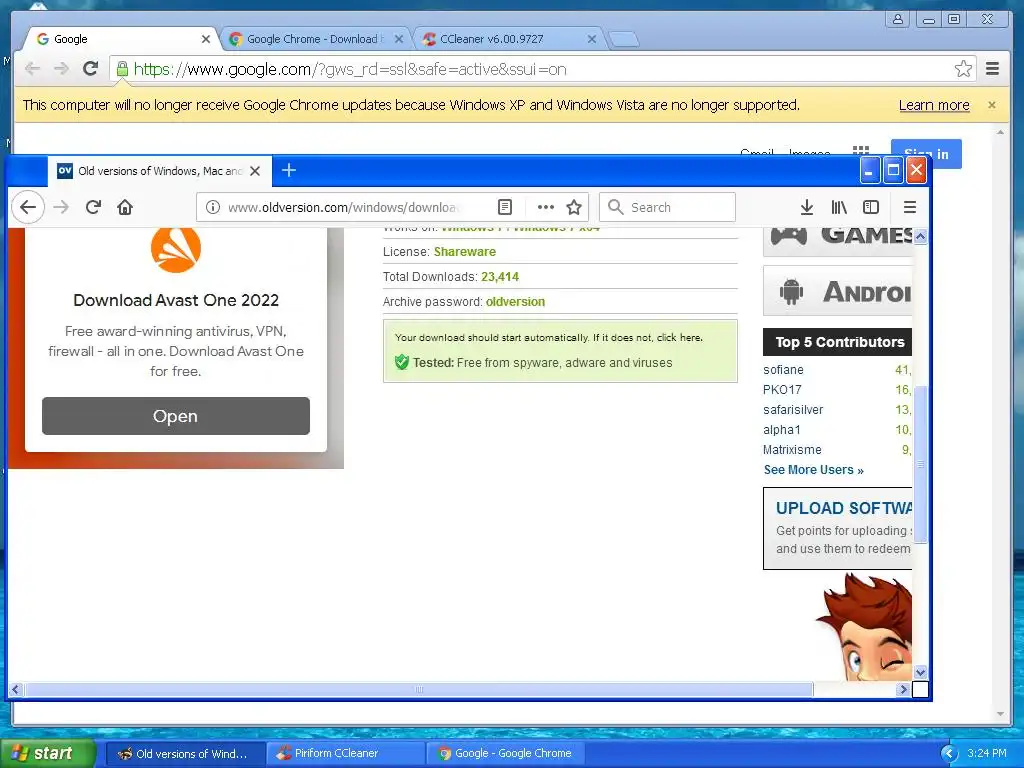This screenshot has height=768, width=1024.
Task: Click Chrome bookmark star icon
Action: pos(963,69)
